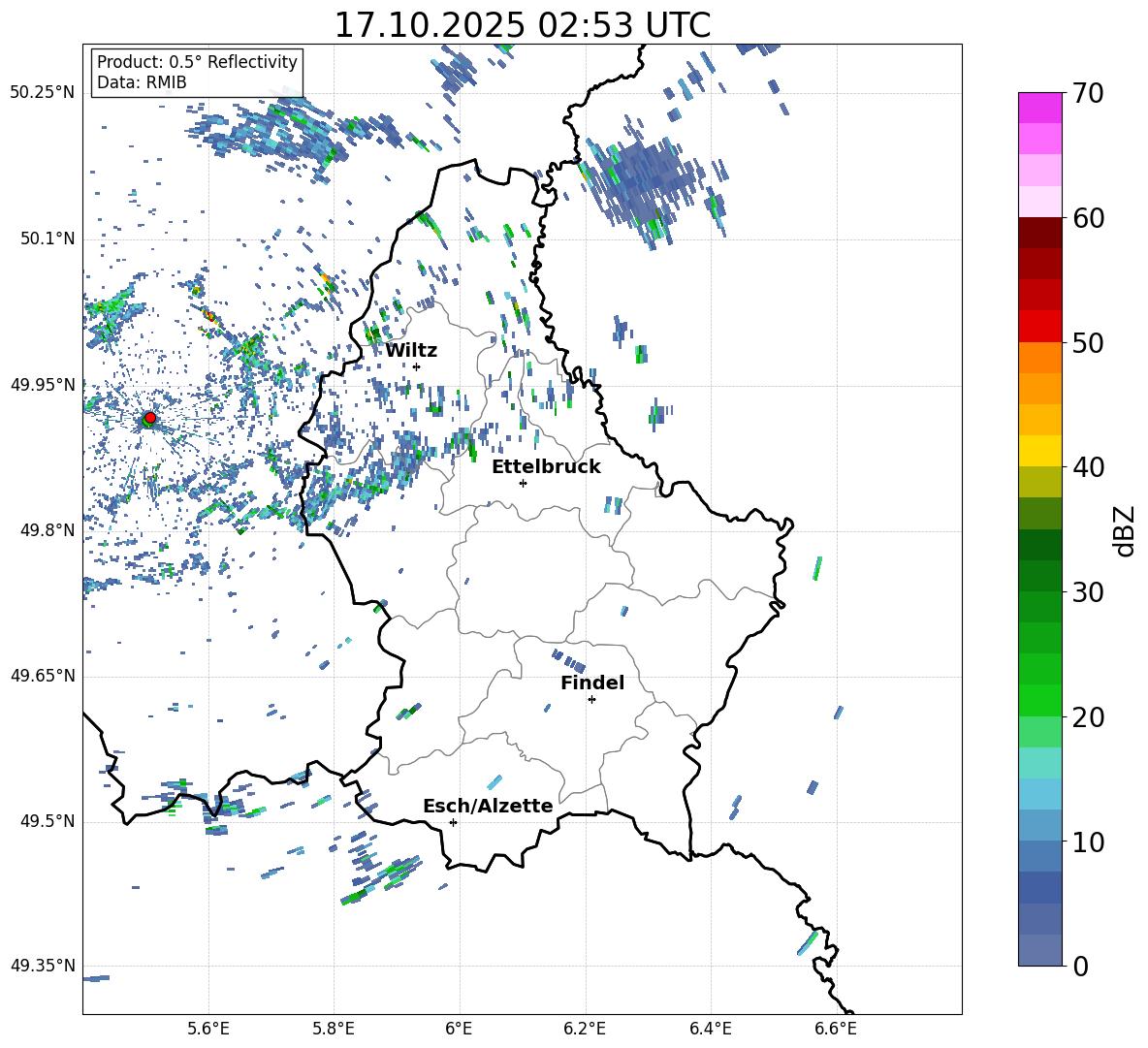1148x1048 pixels.
Task: Click the 49.65°N latitude label
Action: [x=43, y=676]
